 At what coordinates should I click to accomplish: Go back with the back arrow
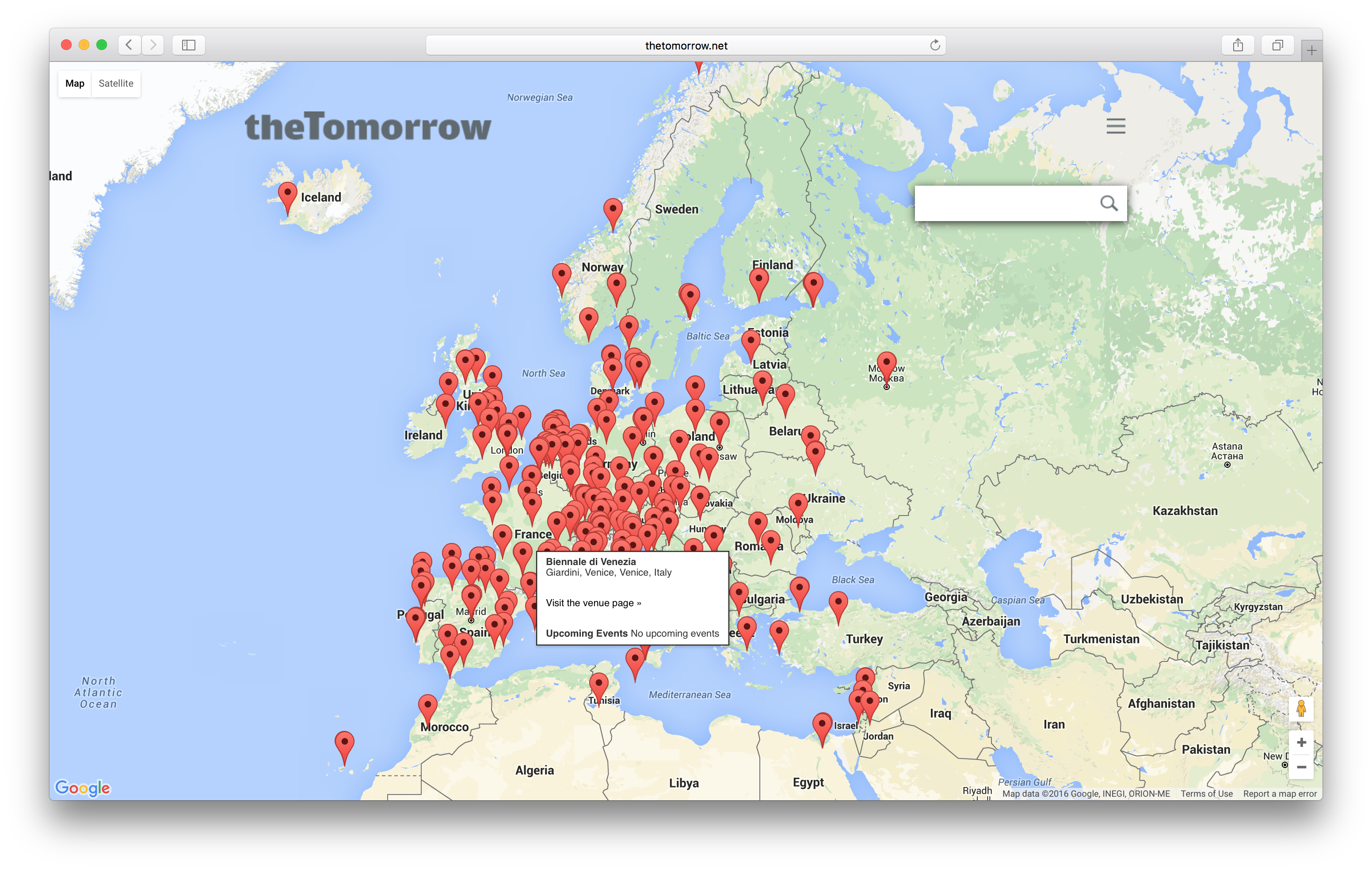(x=130, y=45)
